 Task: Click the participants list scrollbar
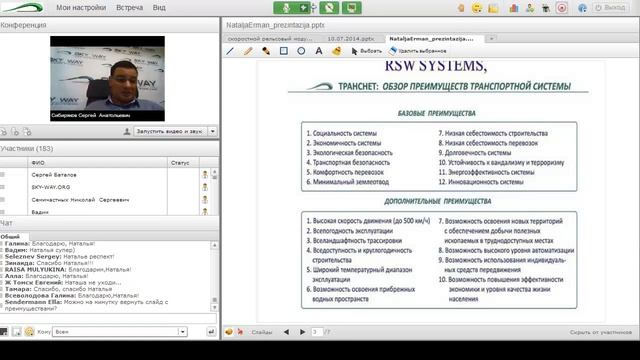[215, 192]
